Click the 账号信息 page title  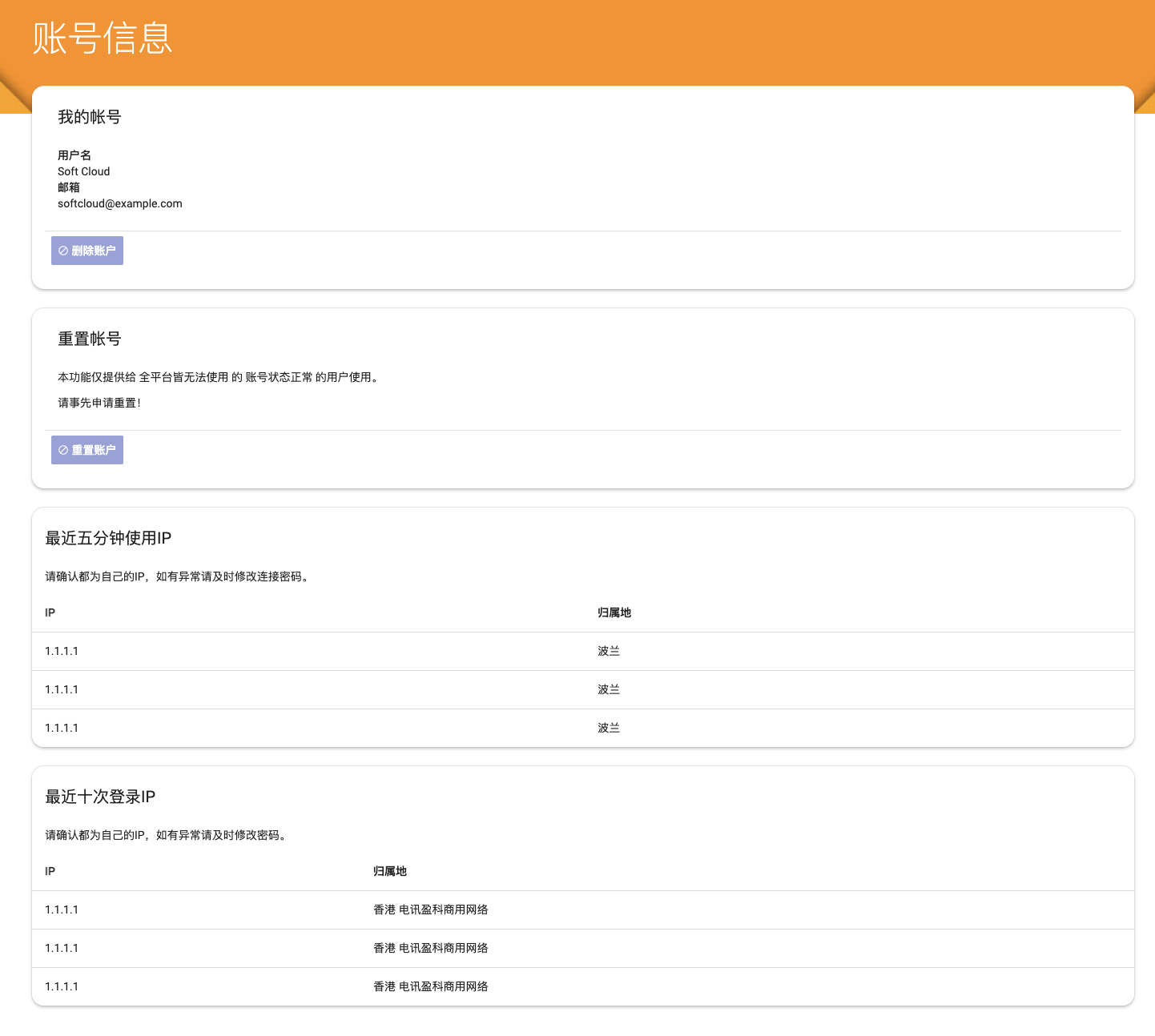point(103,38)
